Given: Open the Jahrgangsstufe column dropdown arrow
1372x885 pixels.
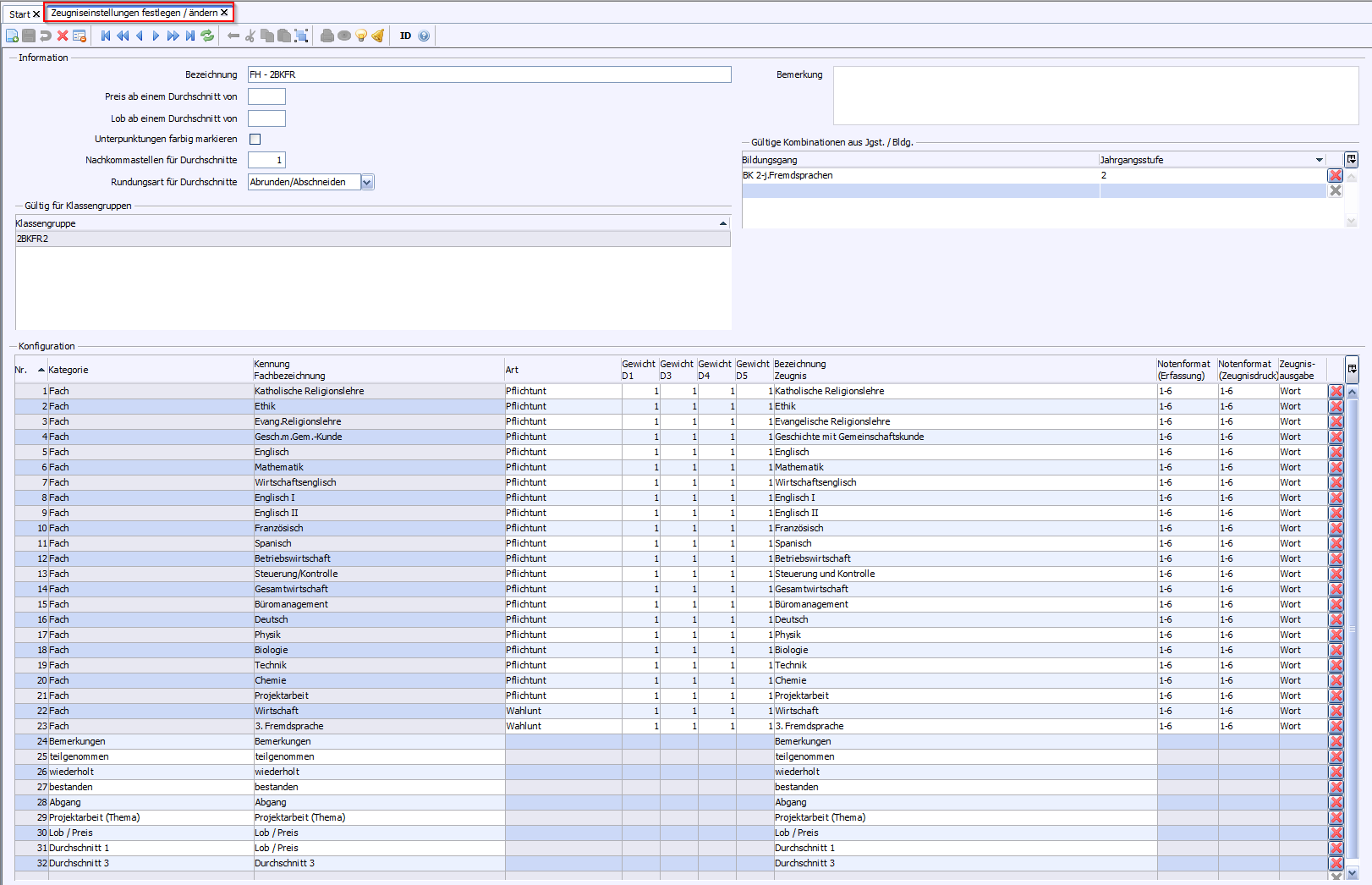Looking at the screenshot, I should coord(1319,160).
